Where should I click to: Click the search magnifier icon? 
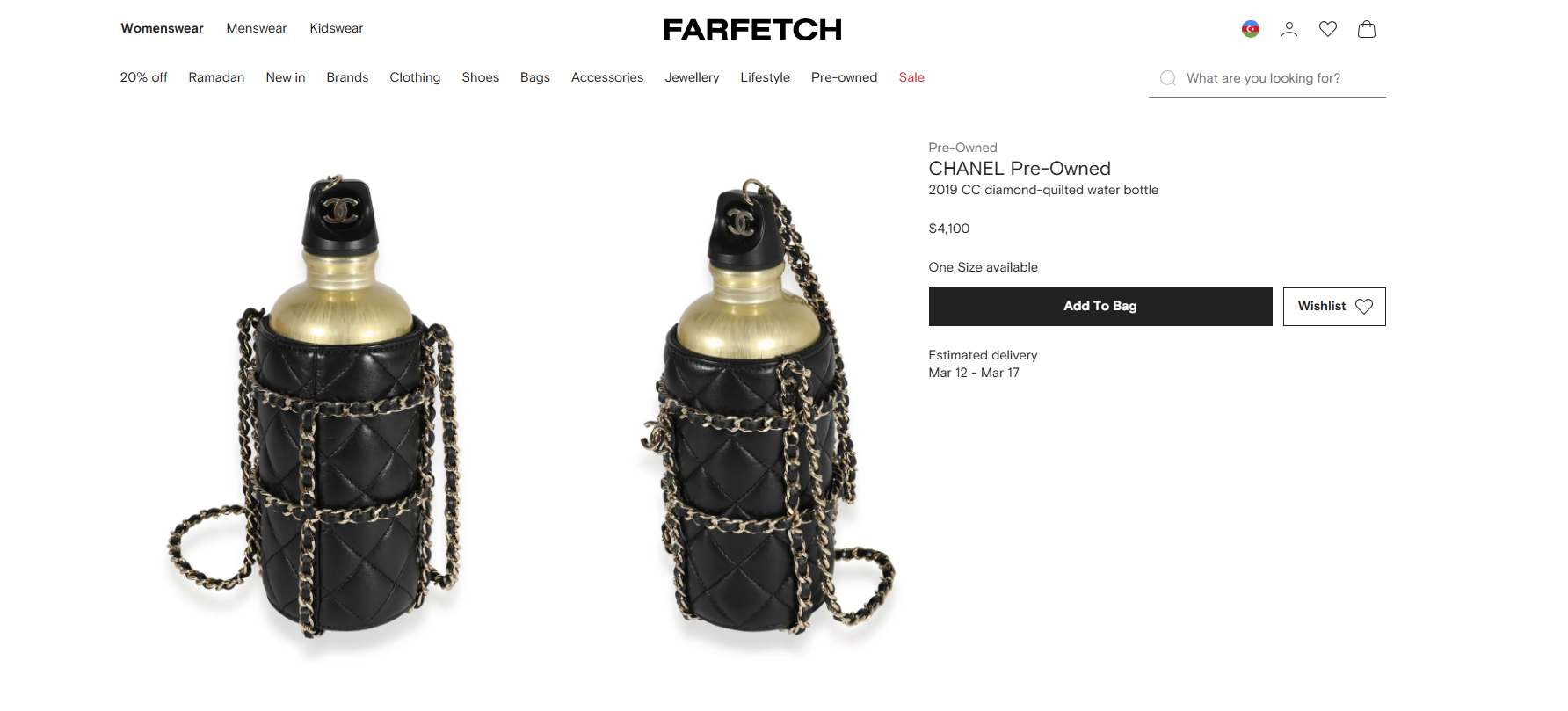1167,78
